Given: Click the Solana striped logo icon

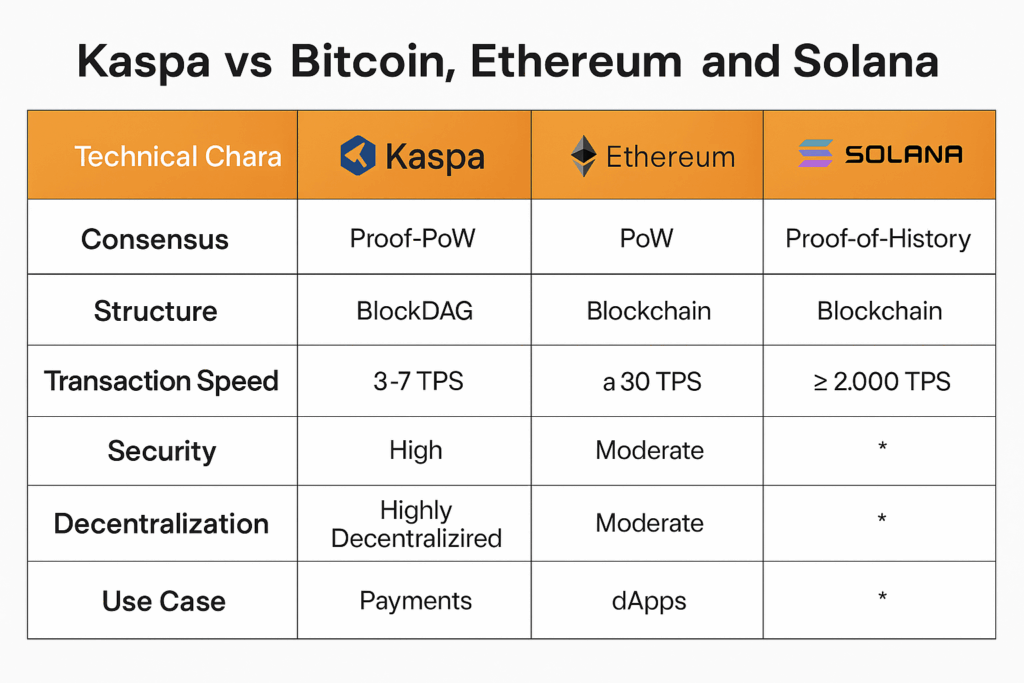Looking at the screenshot, I should tap(815, 154).
